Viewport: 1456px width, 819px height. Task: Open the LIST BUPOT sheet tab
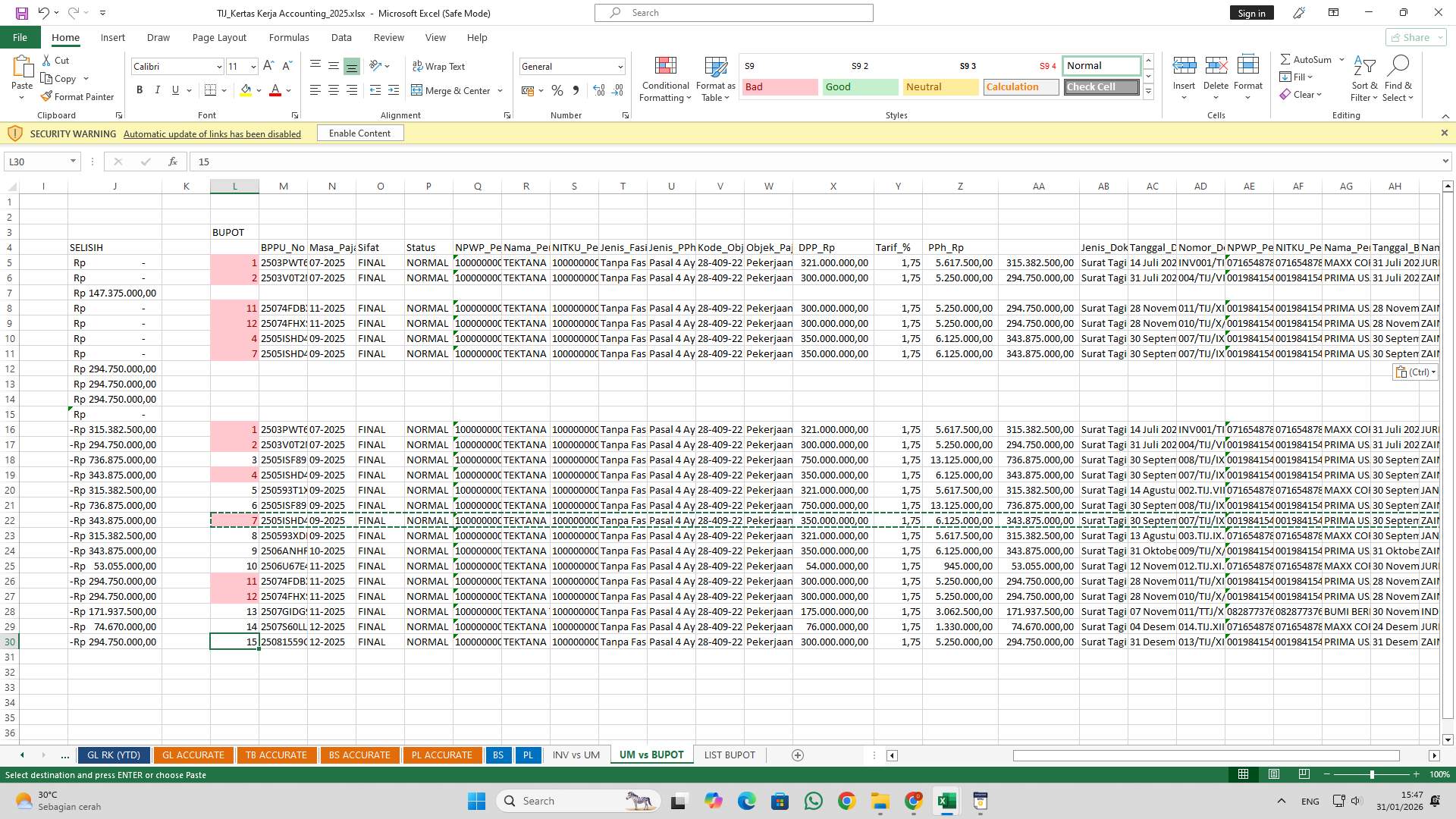click(x=729, y=755)
